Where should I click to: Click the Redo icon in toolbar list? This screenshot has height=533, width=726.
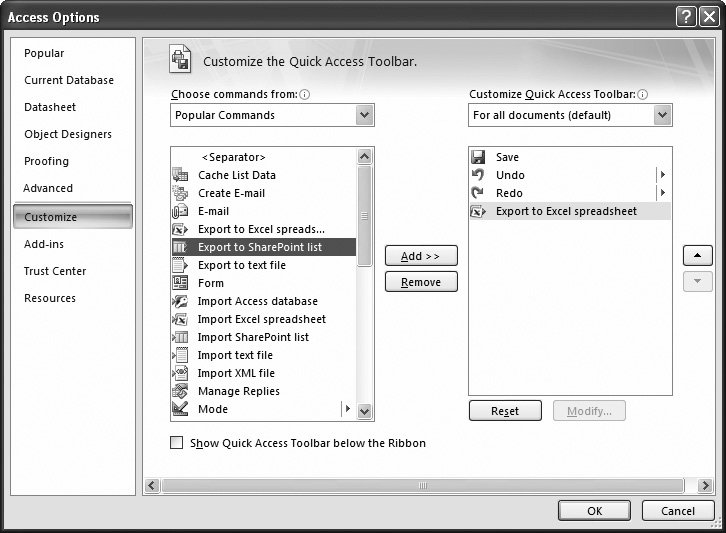(x=478, y=193)
